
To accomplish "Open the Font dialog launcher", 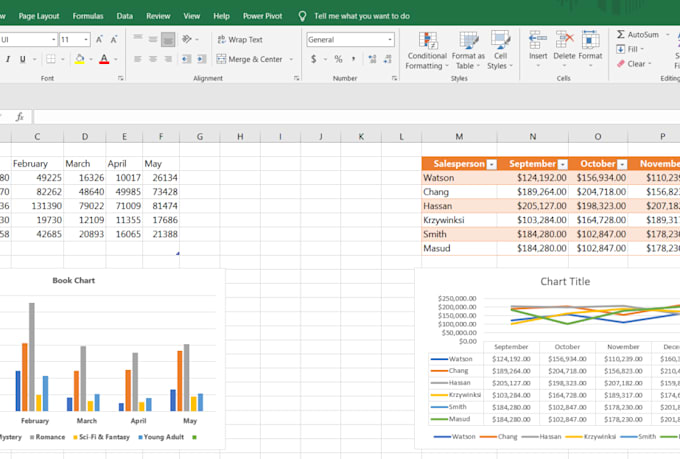I will click(x=121, y=78).
